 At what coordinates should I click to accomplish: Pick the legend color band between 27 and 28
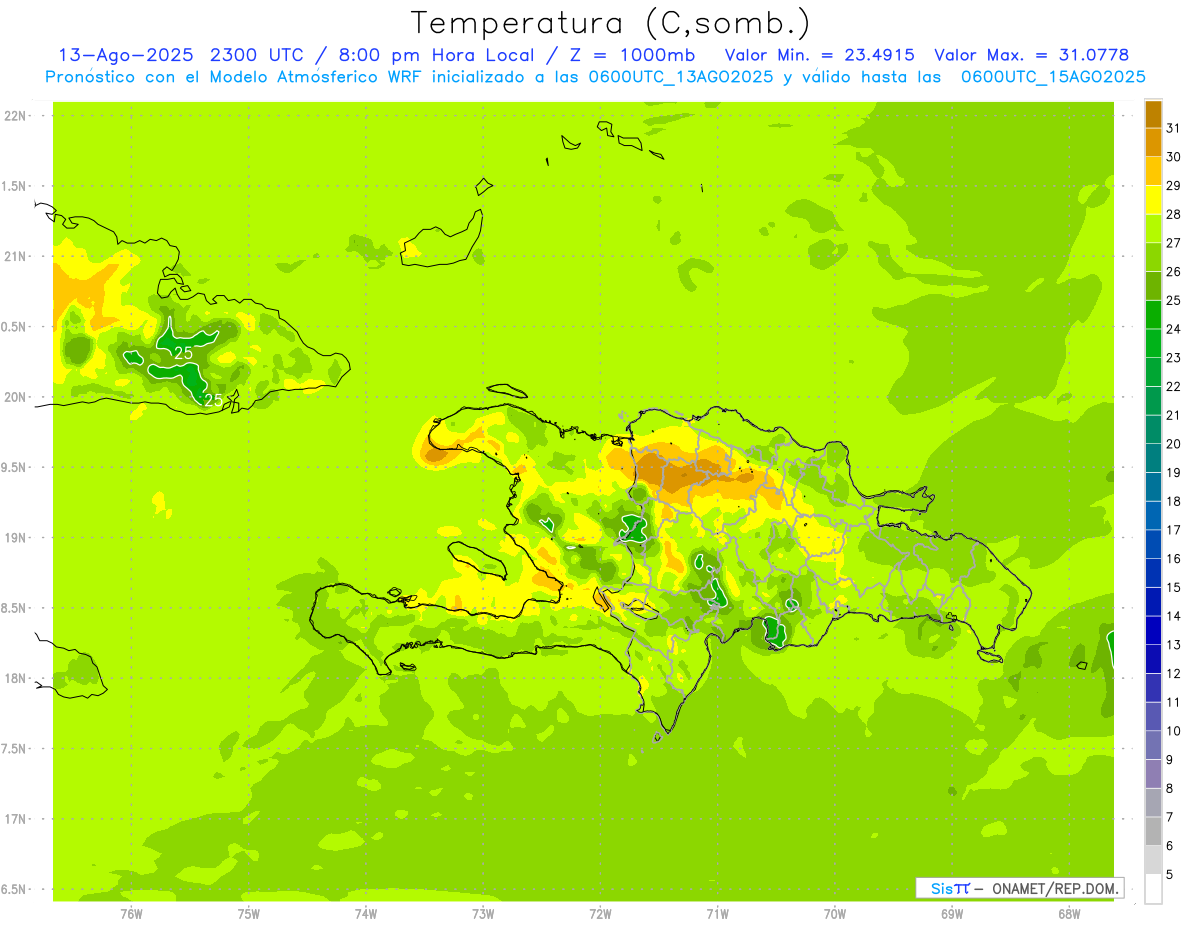[x=1153, y=229]
